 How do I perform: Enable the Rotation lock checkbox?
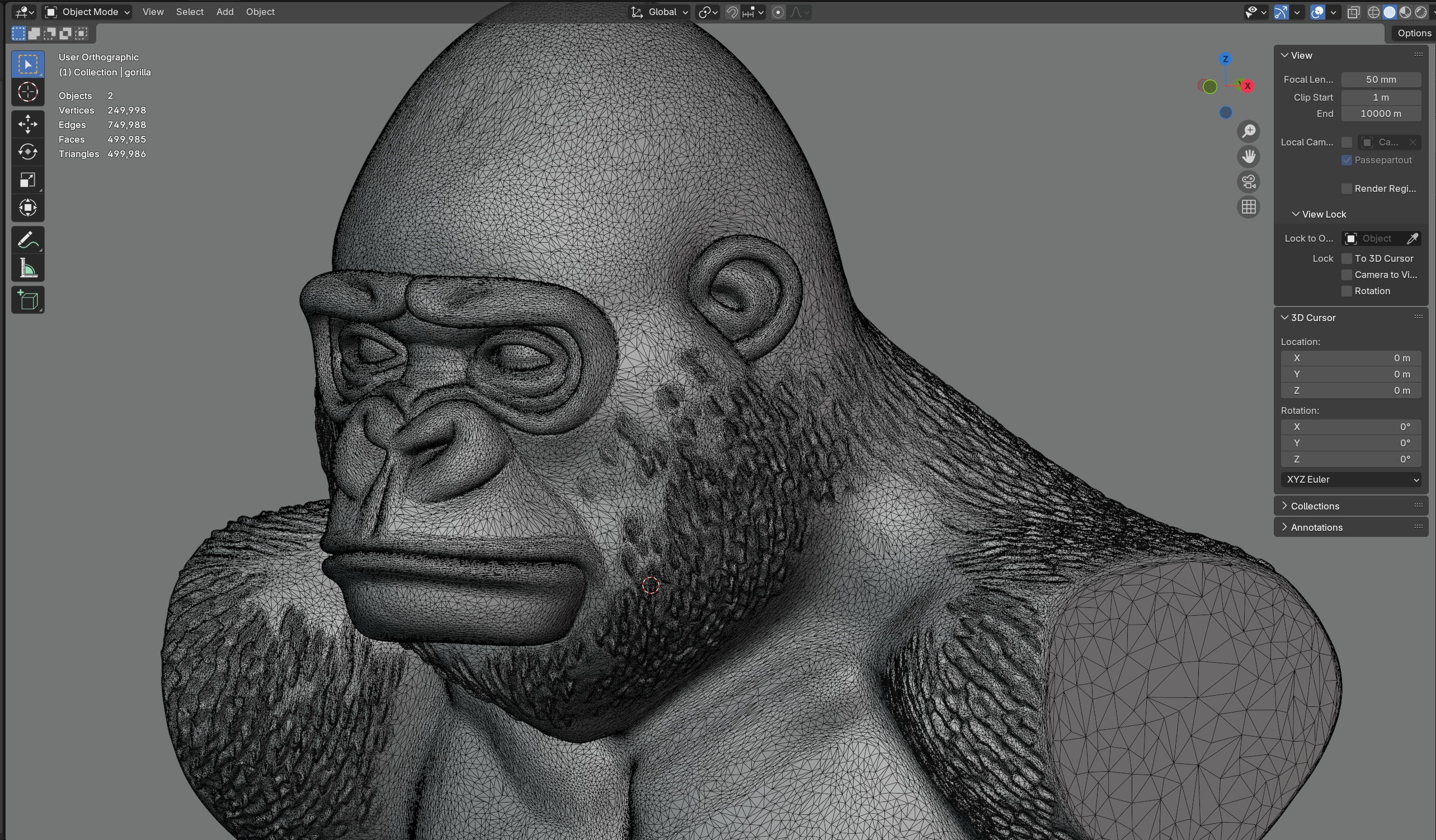pos(1346,291)
